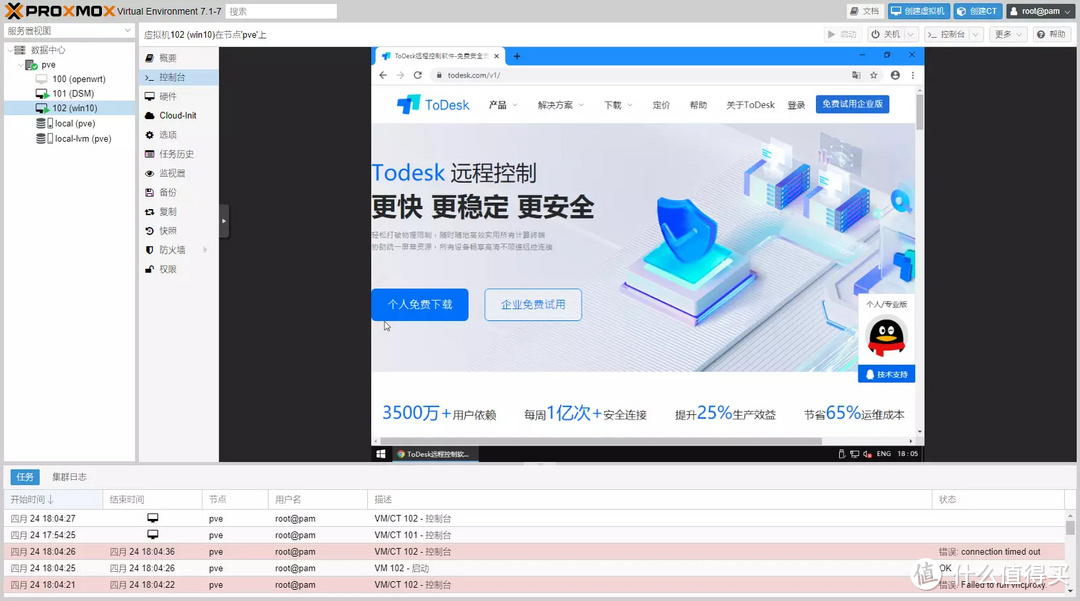This screenshot has width=1080, height=601.
Task: Click 创建CT create container button
Action: [x=977, y=11]
